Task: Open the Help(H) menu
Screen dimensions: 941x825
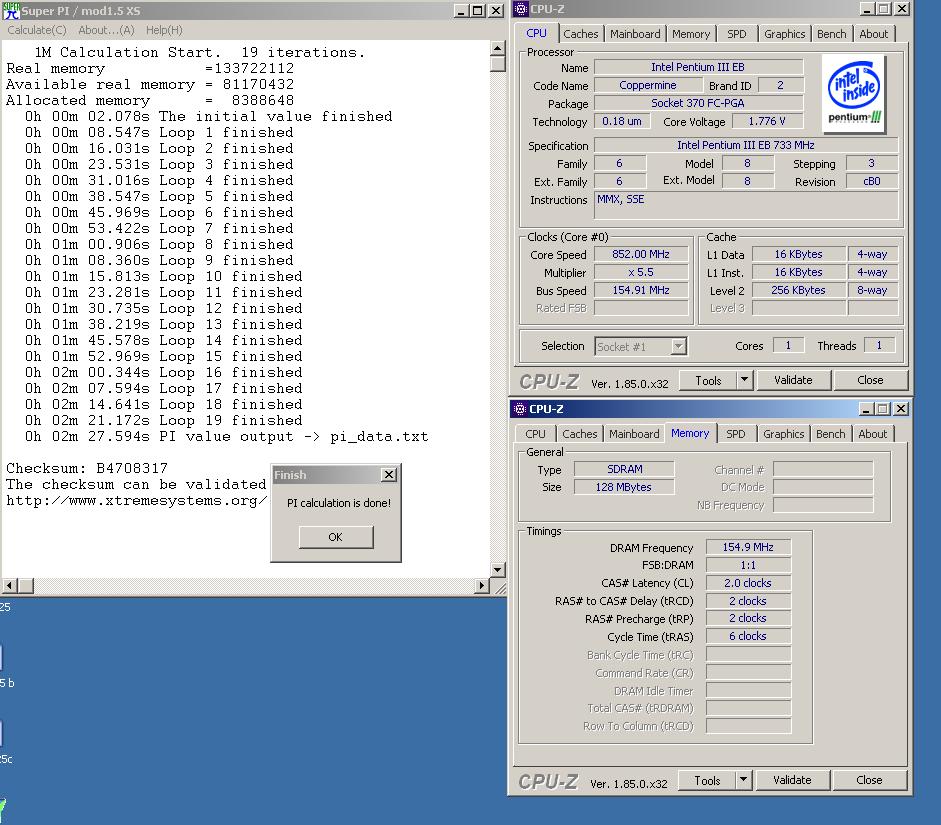Action: [164, 30]
